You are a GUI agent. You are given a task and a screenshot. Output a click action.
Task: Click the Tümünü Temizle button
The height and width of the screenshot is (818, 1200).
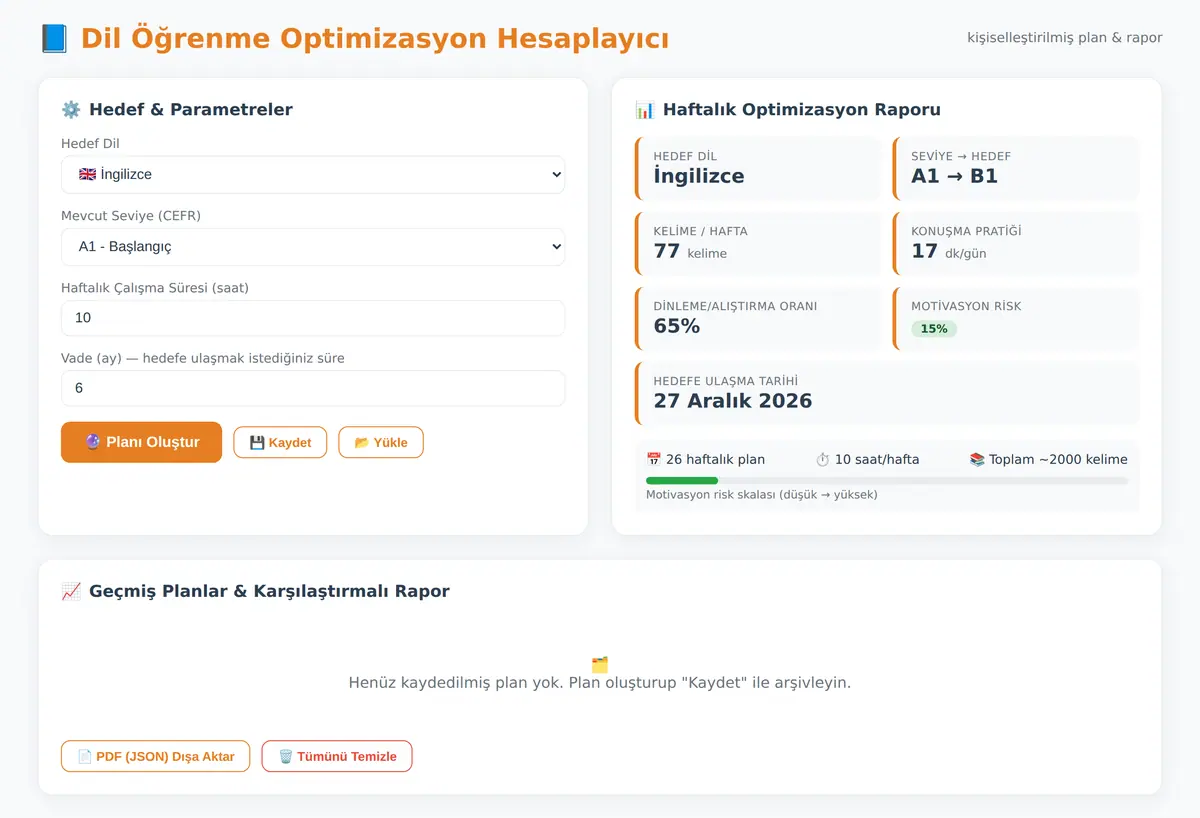337,756
